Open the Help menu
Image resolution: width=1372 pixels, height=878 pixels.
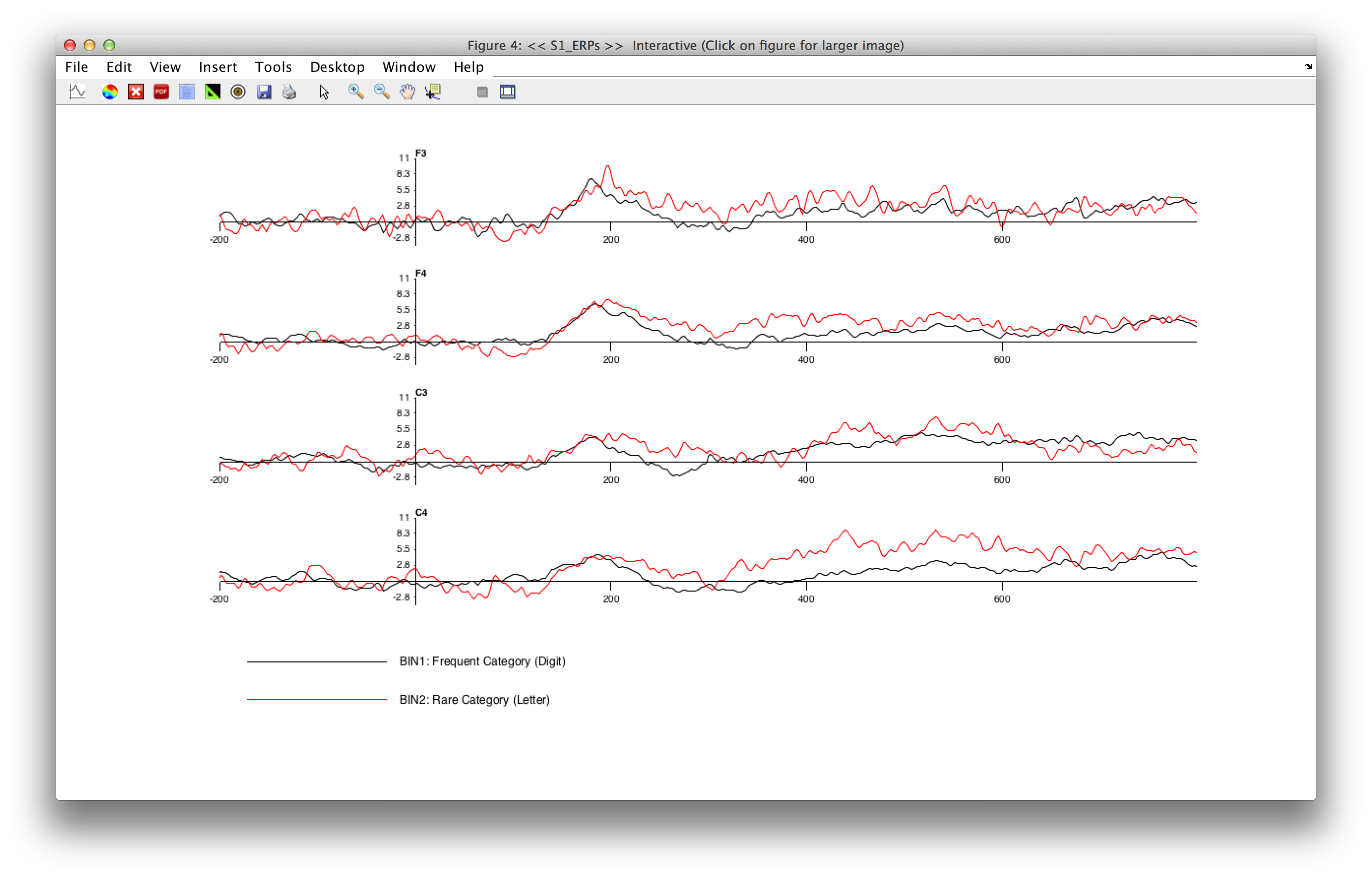pos(469,67)
